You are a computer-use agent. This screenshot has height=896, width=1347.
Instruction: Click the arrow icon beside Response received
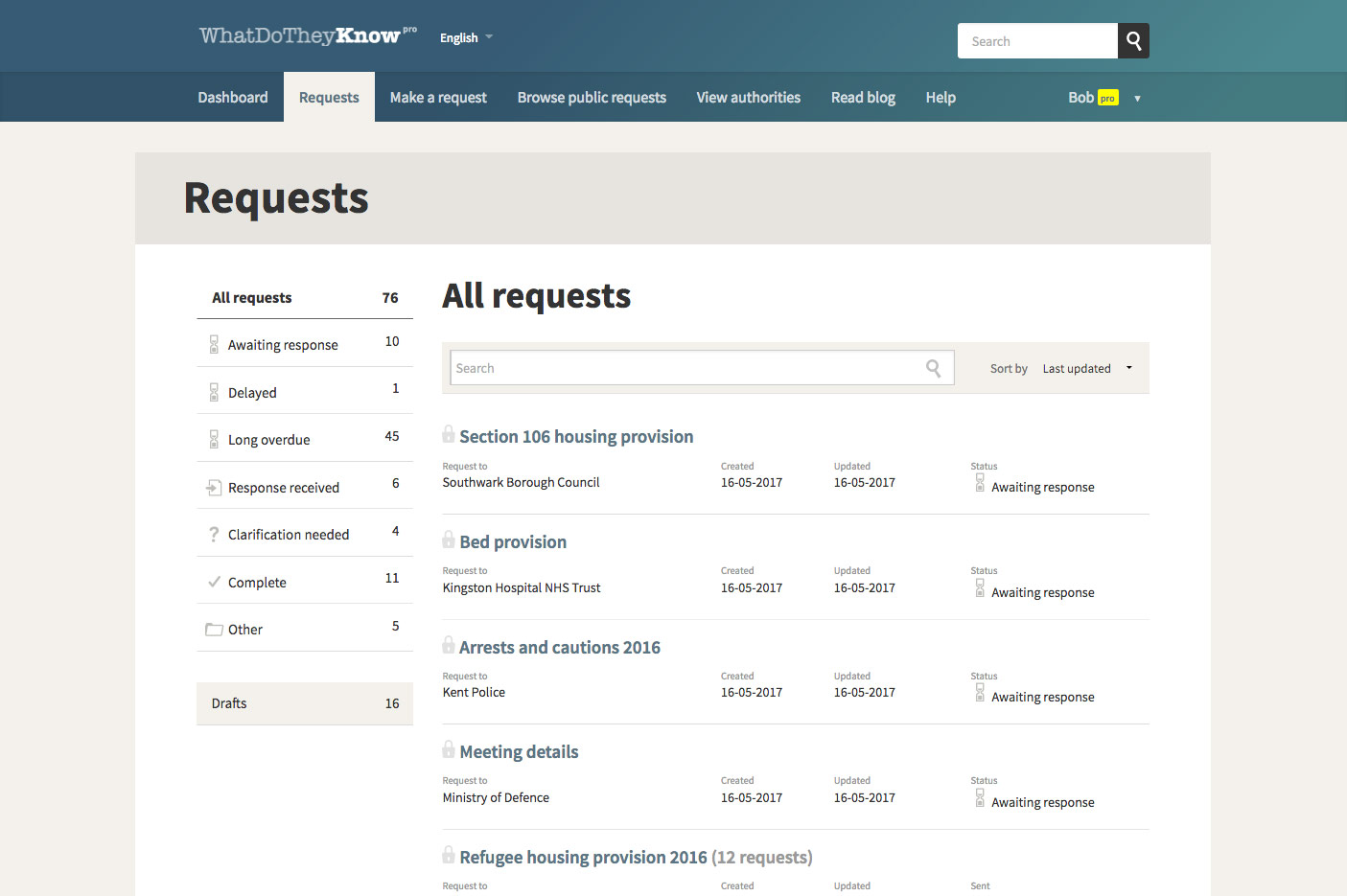pos(214,488)
